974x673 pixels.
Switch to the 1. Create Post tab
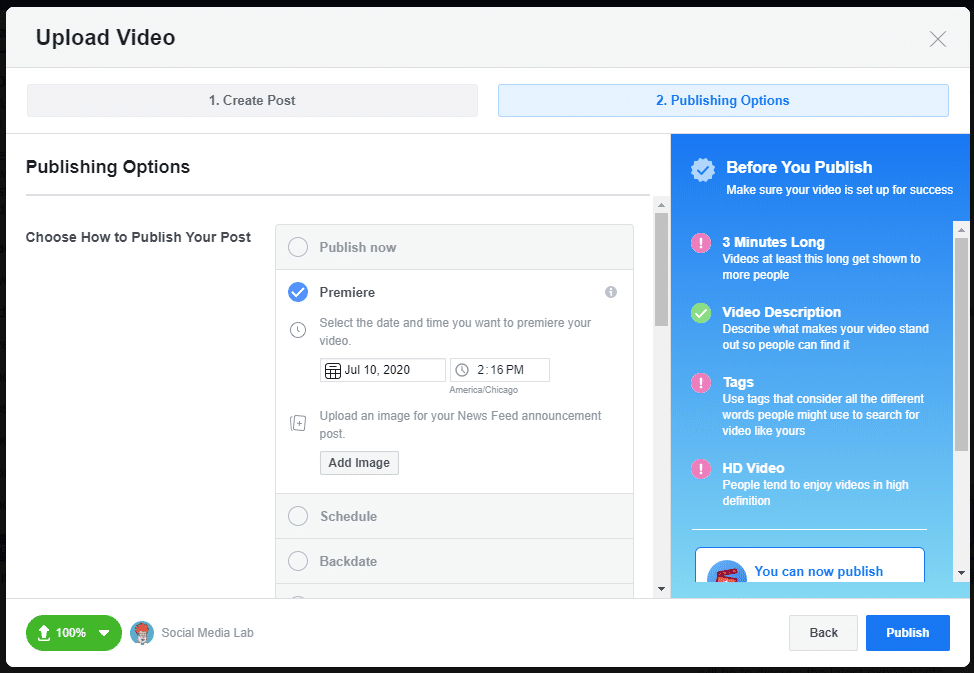tap(252, 100)
